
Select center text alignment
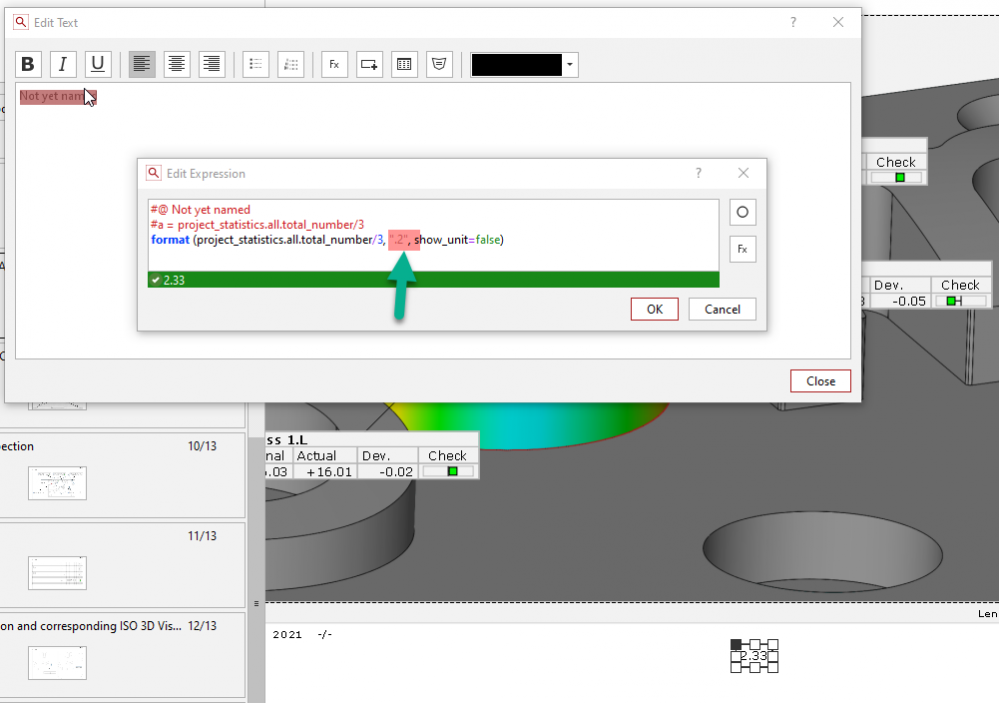(x=177, y=65)
